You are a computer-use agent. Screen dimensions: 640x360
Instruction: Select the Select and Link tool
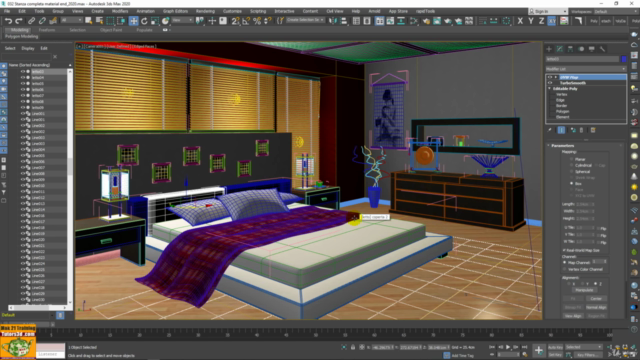point(31,20)
